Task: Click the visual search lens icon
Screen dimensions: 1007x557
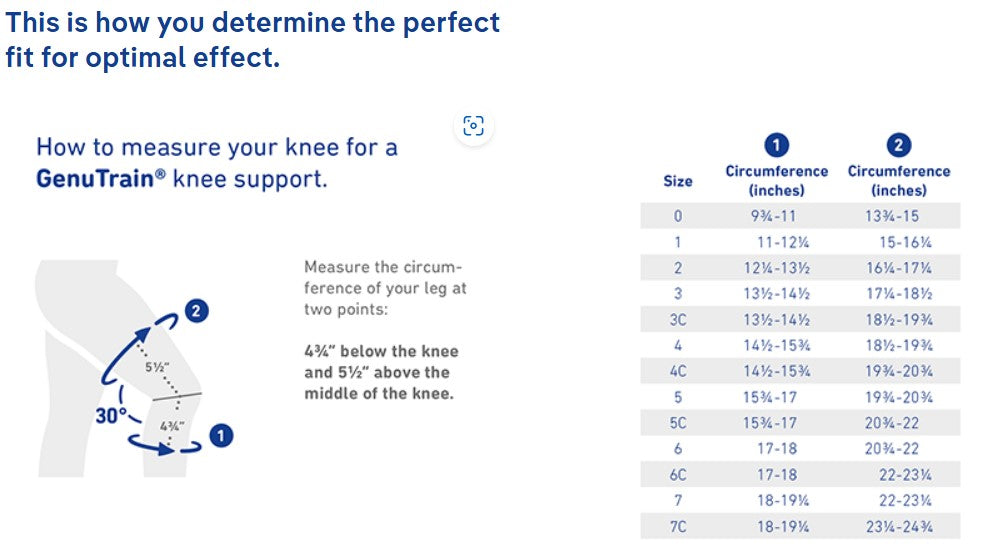Action: [x=474, y=126]
